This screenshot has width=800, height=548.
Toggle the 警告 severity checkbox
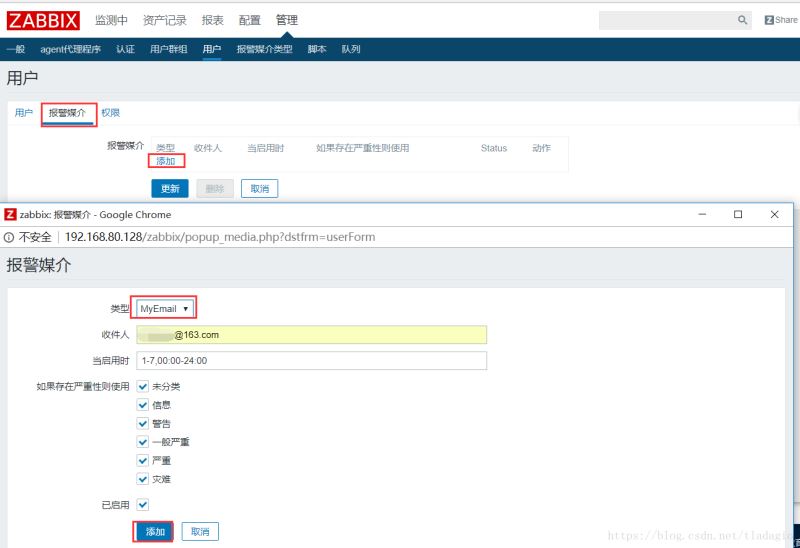(143, 424)
